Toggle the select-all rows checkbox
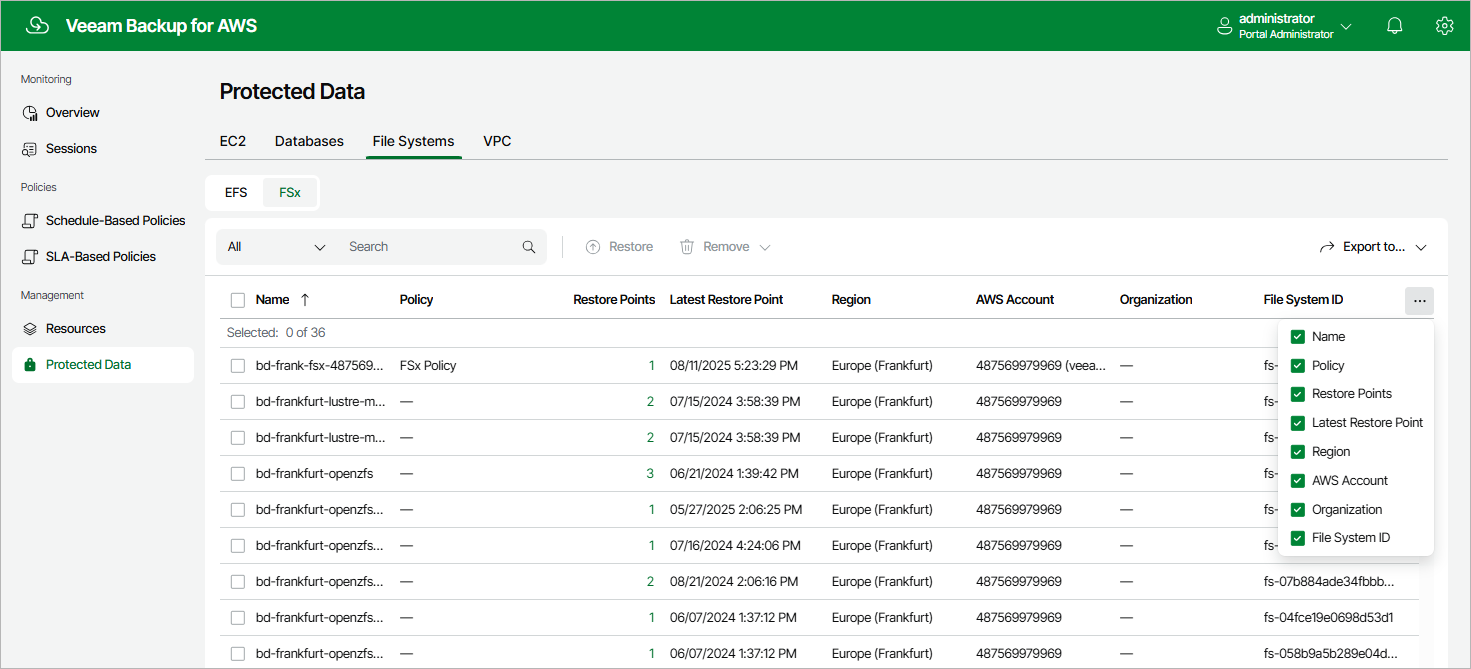Viewport: 1471px width, 669px height. click(x=238, y=300)
